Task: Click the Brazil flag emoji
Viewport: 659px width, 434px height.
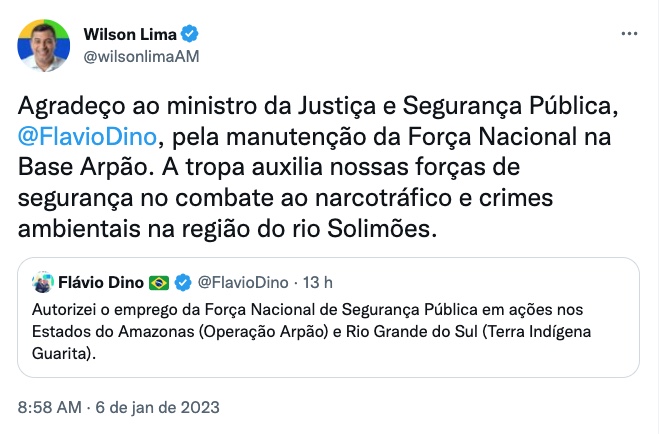Action: (159, 281)
